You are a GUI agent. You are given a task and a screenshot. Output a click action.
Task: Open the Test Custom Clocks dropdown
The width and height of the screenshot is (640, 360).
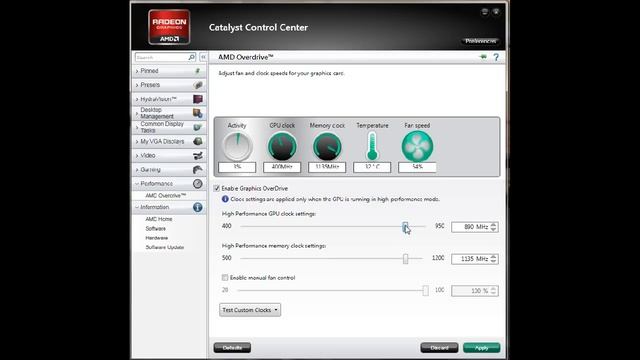[x=250, y=310]
